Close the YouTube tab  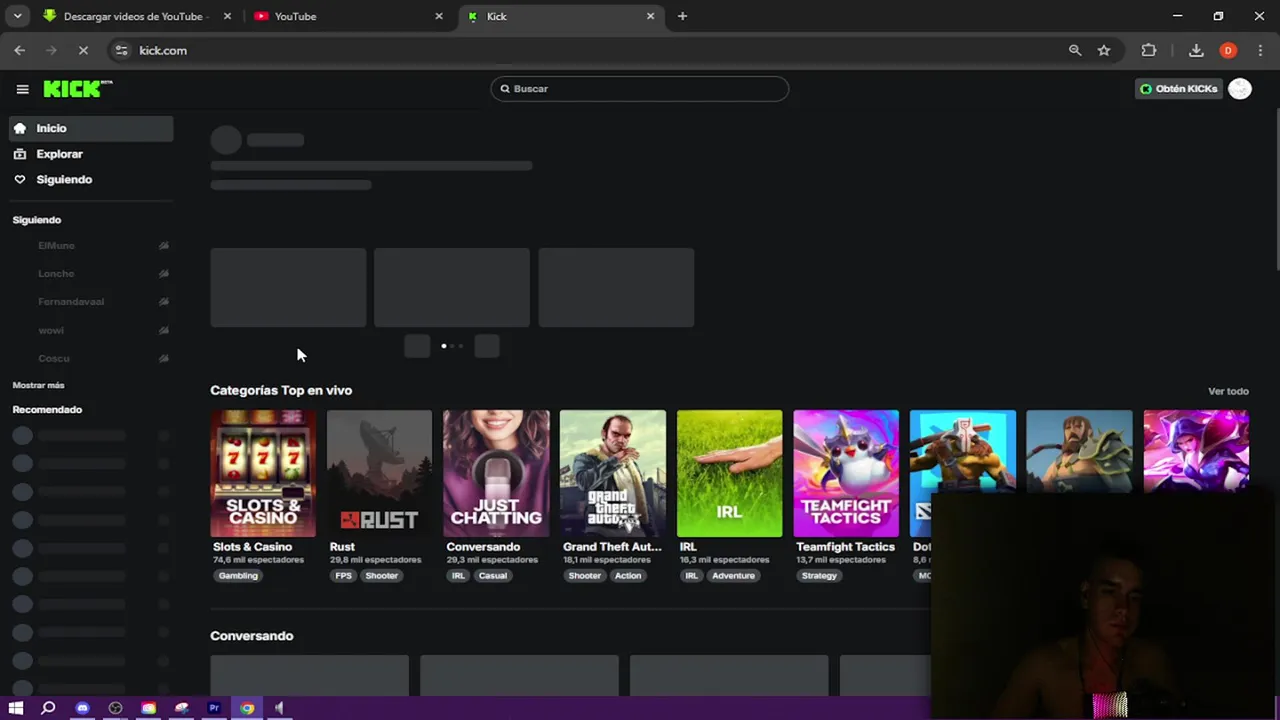[438, 16]
